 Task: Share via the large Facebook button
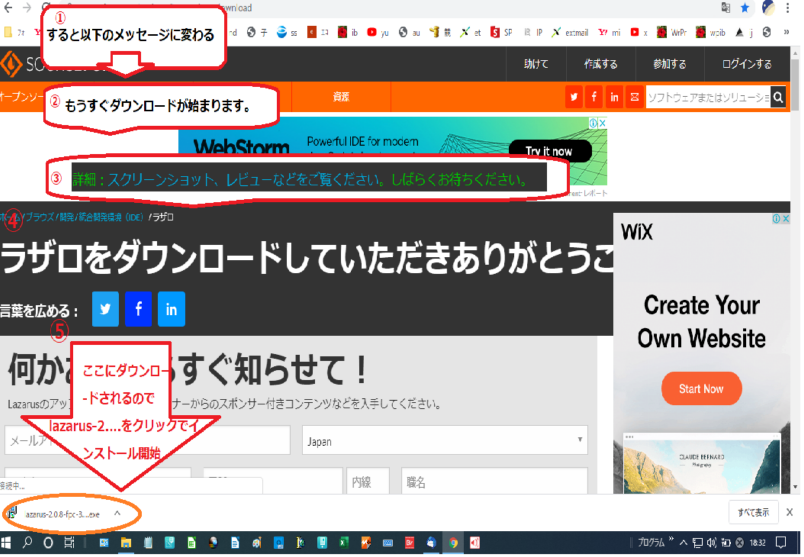[138, 309]
